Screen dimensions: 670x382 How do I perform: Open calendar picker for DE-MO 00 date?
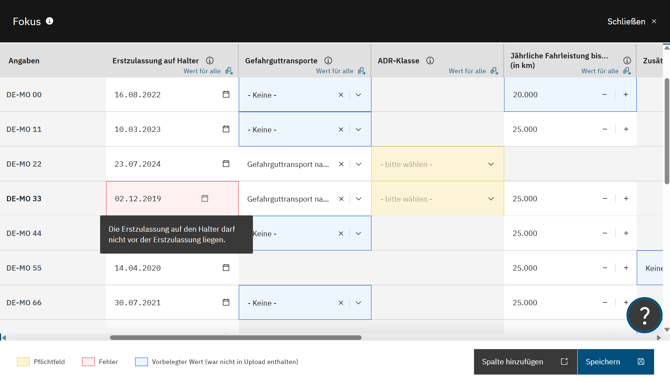[x=226, y=94]
